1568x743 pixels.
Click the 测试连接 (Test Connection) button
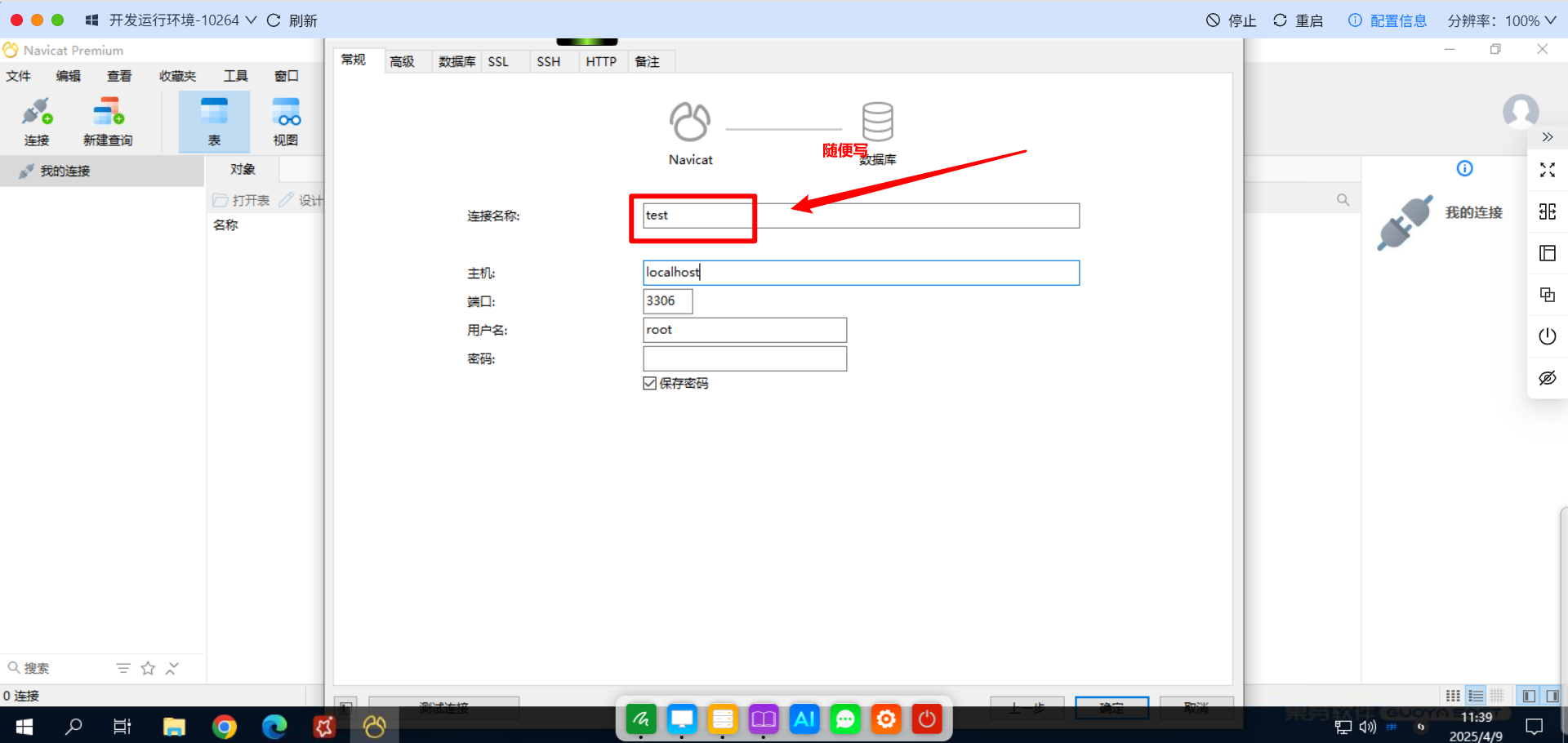[444, 707]
